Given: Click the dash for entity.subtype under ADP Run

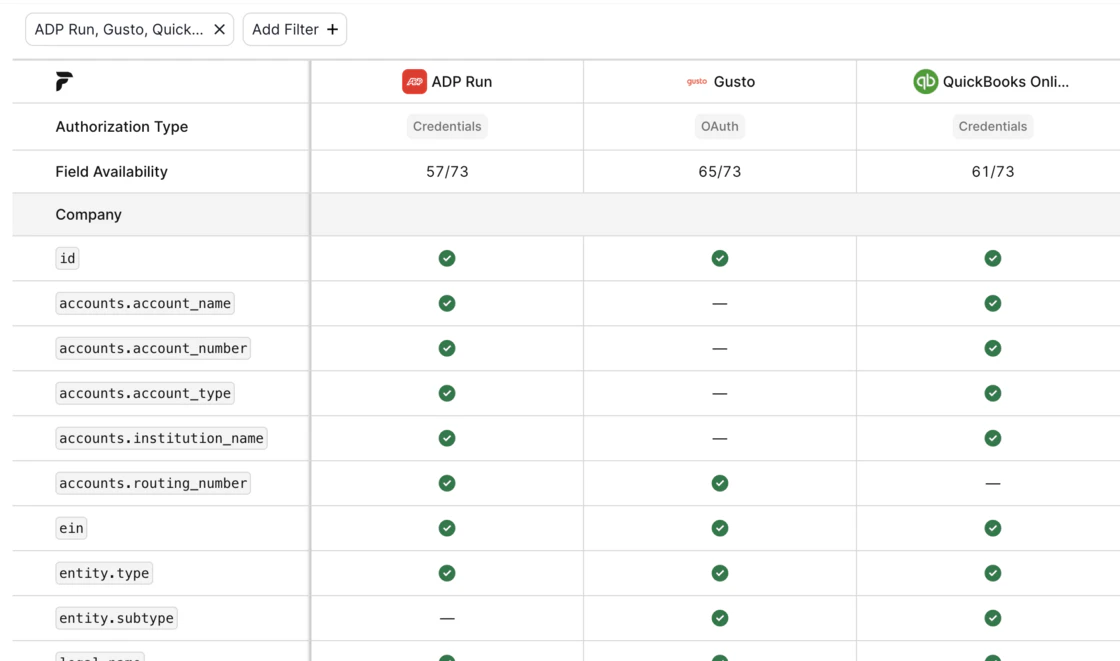Looking at the screenshot, I should click(x=447, y=618).
